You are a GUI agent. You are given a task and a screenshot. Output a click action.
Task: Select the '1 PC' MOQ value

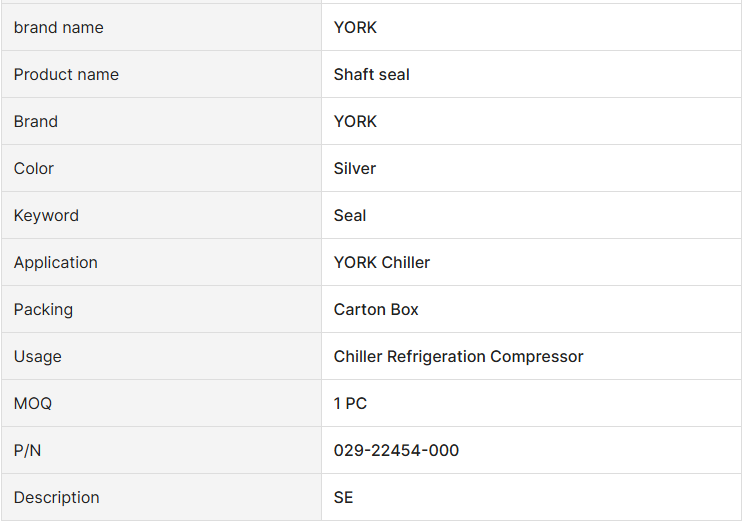pos(350,404)
